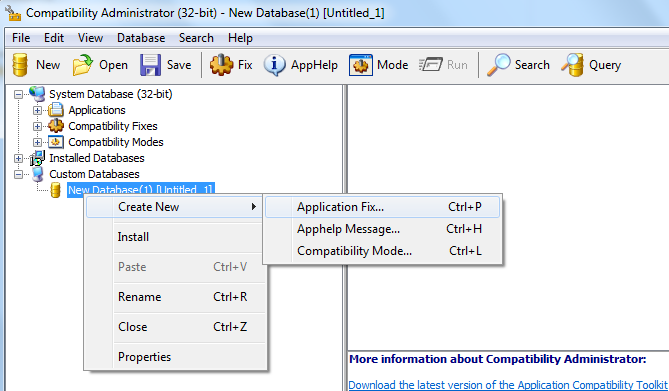
Task: Click the New toolbar button label
Action: [48, 65]
